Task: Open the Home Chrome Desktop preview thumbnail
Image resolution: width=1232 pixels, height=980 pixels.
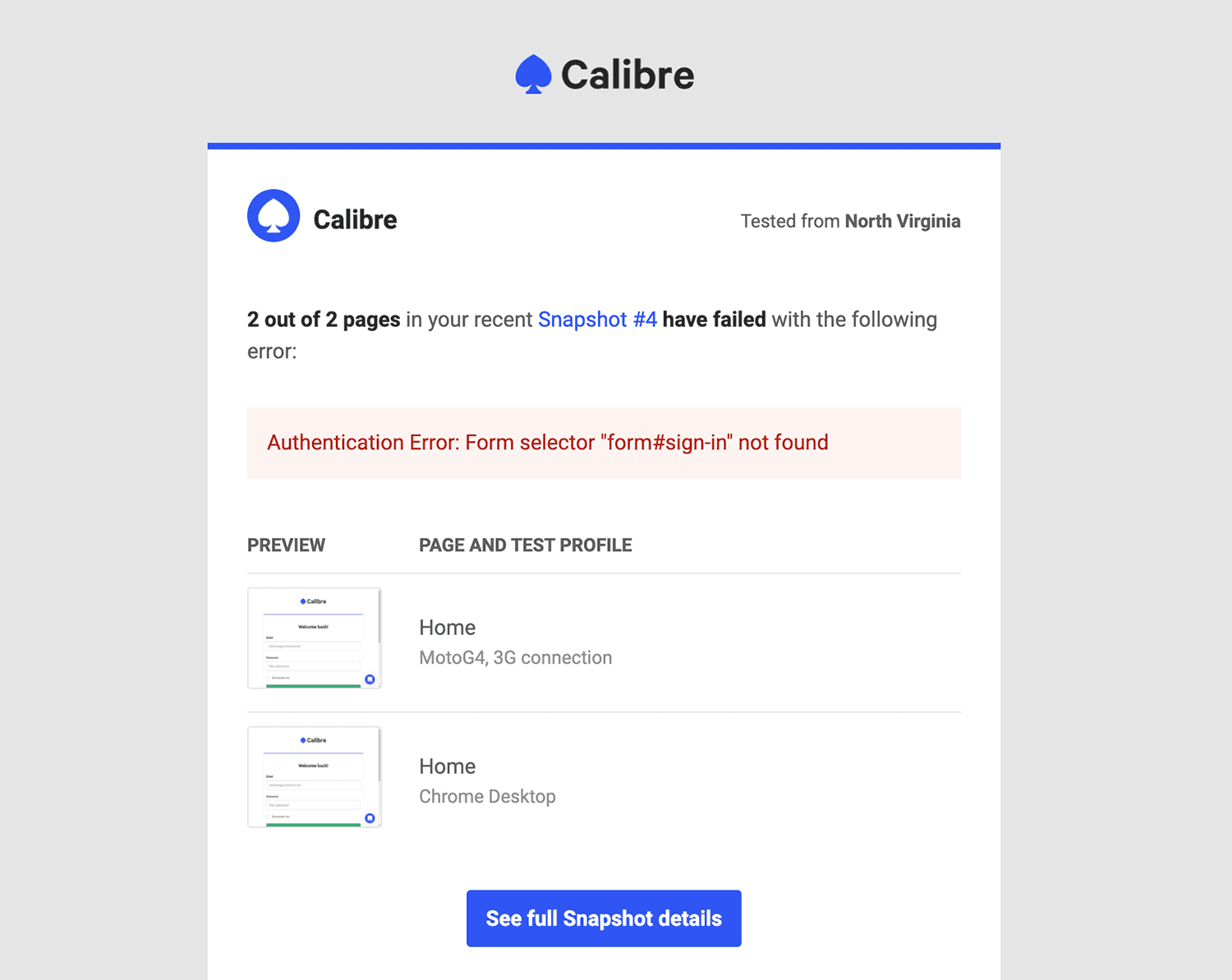Action: [315, 776]
